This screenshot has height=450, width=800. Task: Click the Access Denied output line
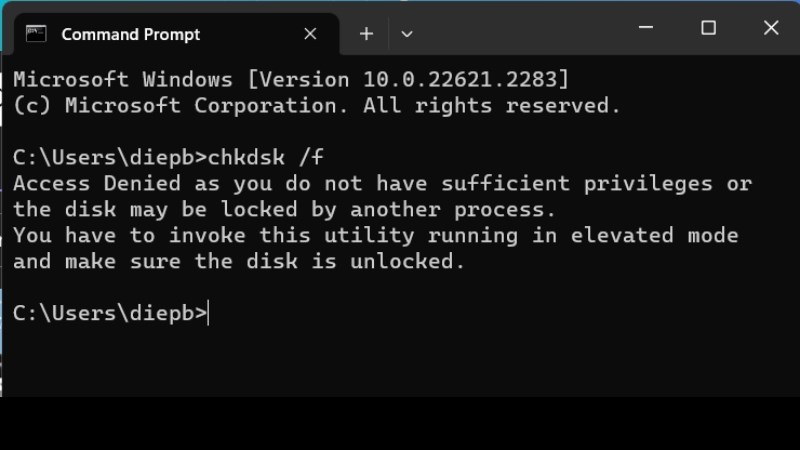click(x=383, y=184)
